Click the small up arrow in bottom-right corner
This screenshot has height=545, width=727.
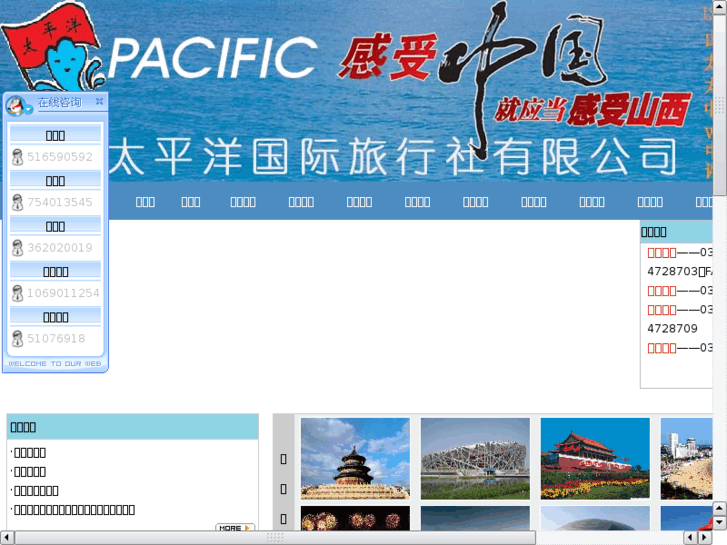point(720,508)
